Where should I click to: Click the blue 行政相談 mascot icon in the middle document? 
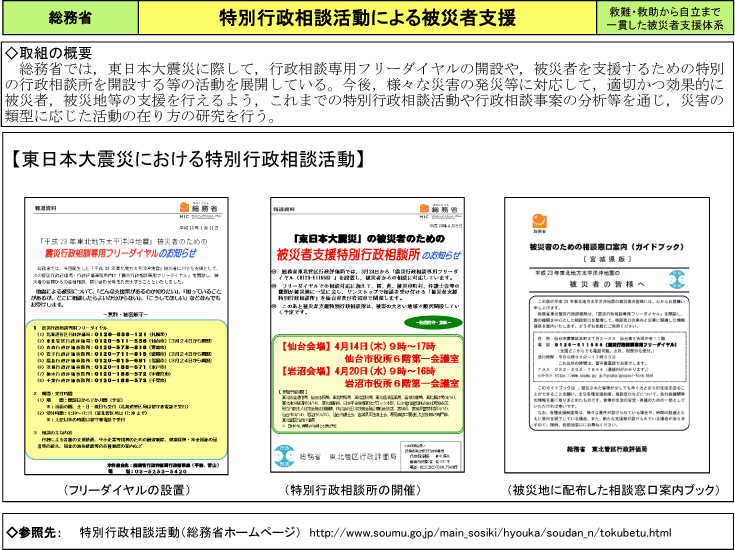tap(284, 456)
